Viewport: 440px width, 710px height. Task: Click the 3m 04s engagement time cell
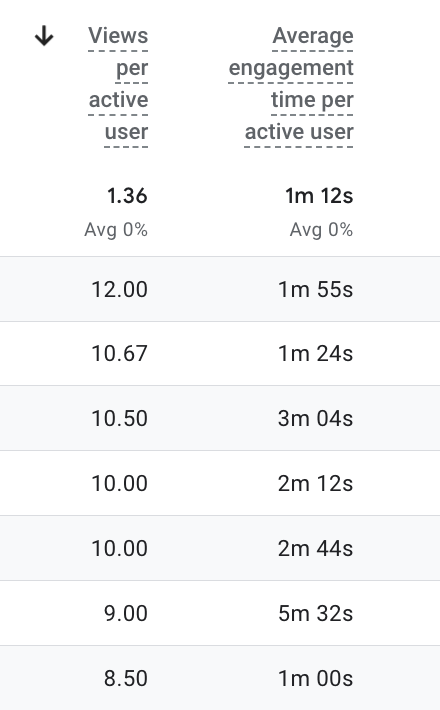[316, 418]
